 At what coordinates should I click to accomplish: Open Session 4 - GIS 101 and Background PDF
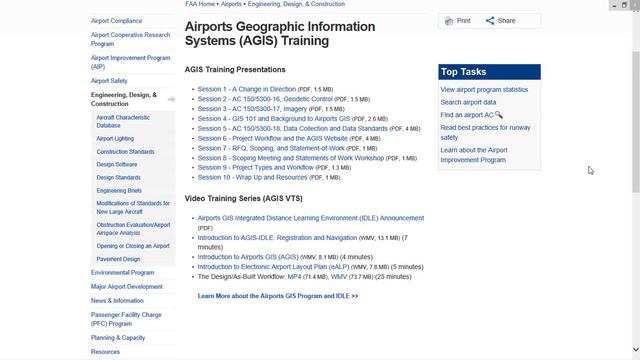point(274,119)
